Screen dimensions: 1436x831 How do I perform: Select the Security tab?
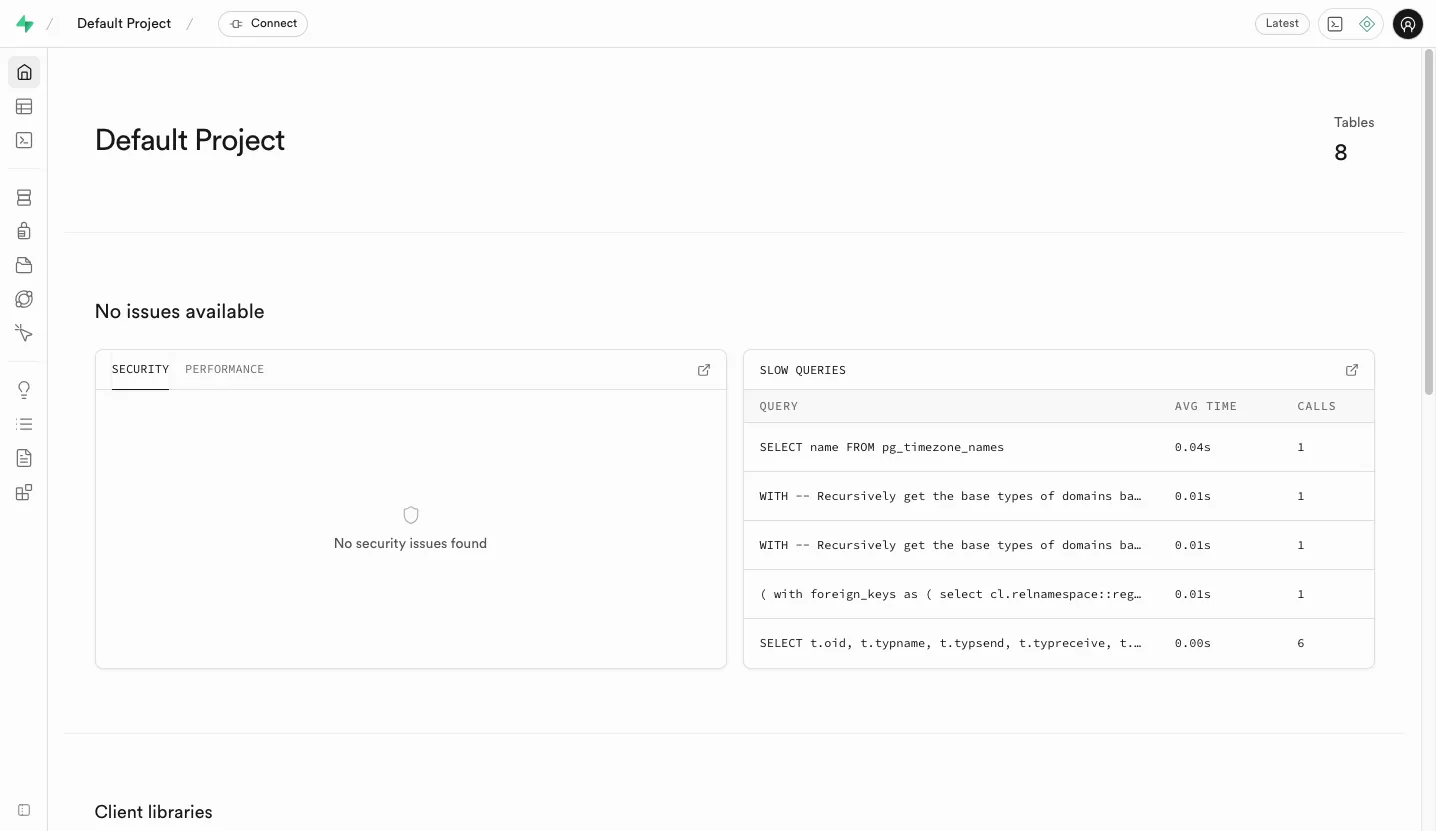140,369
